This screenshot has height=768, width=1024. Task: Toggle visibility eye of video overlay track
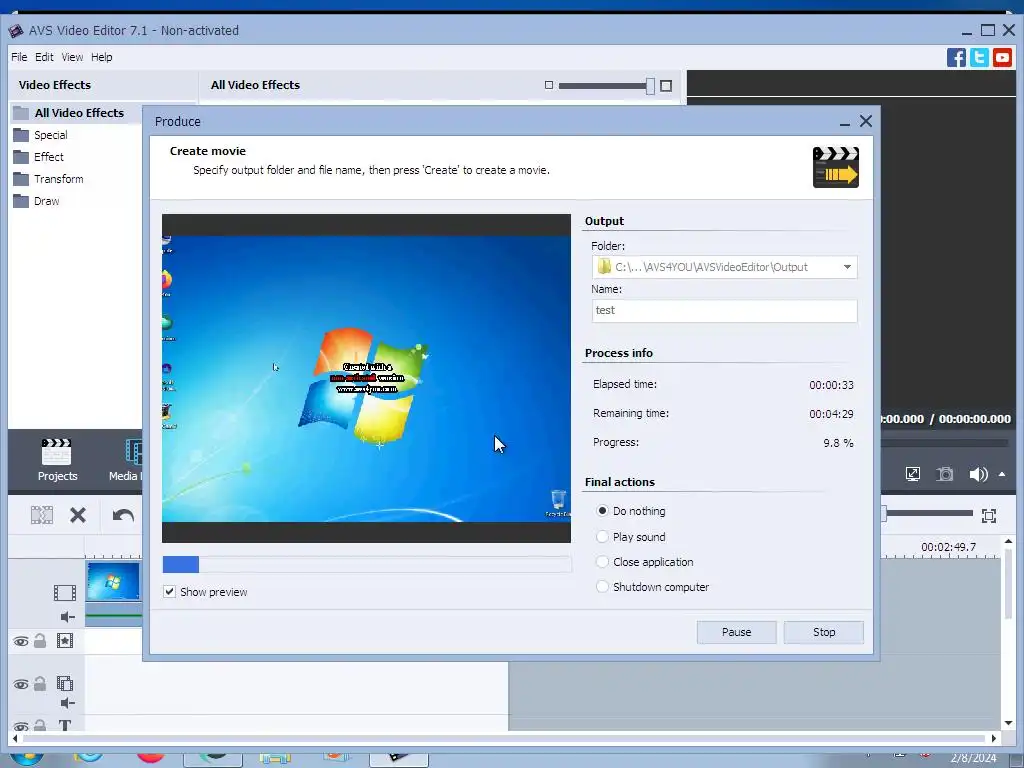click(21, 684)
